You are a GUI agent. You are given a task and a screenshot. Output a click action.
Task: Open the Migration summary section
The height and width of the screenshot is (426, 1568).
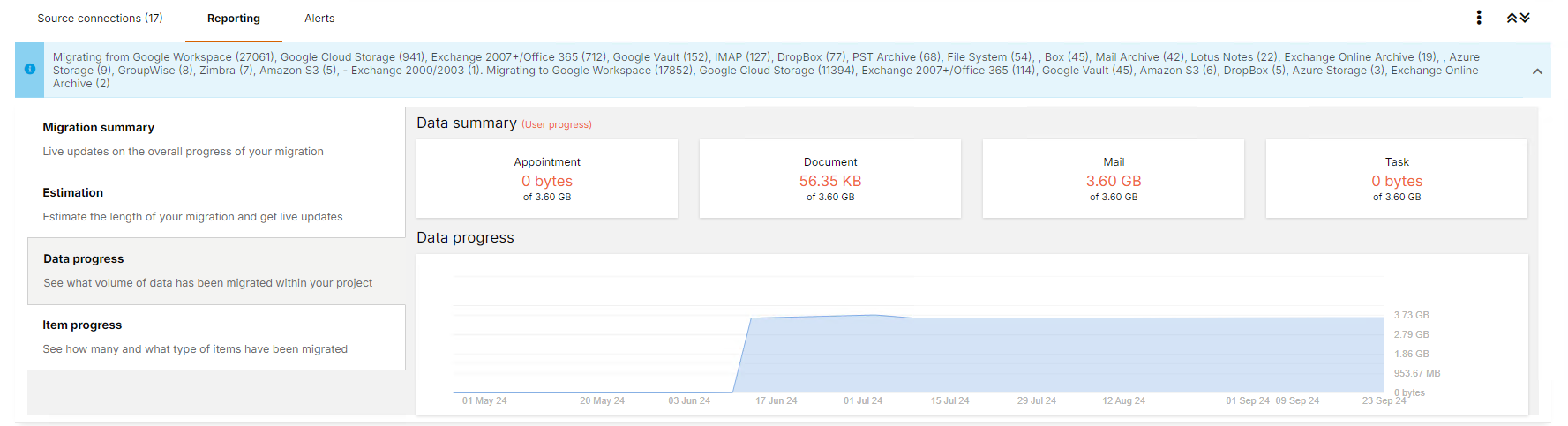coord(216,139)
